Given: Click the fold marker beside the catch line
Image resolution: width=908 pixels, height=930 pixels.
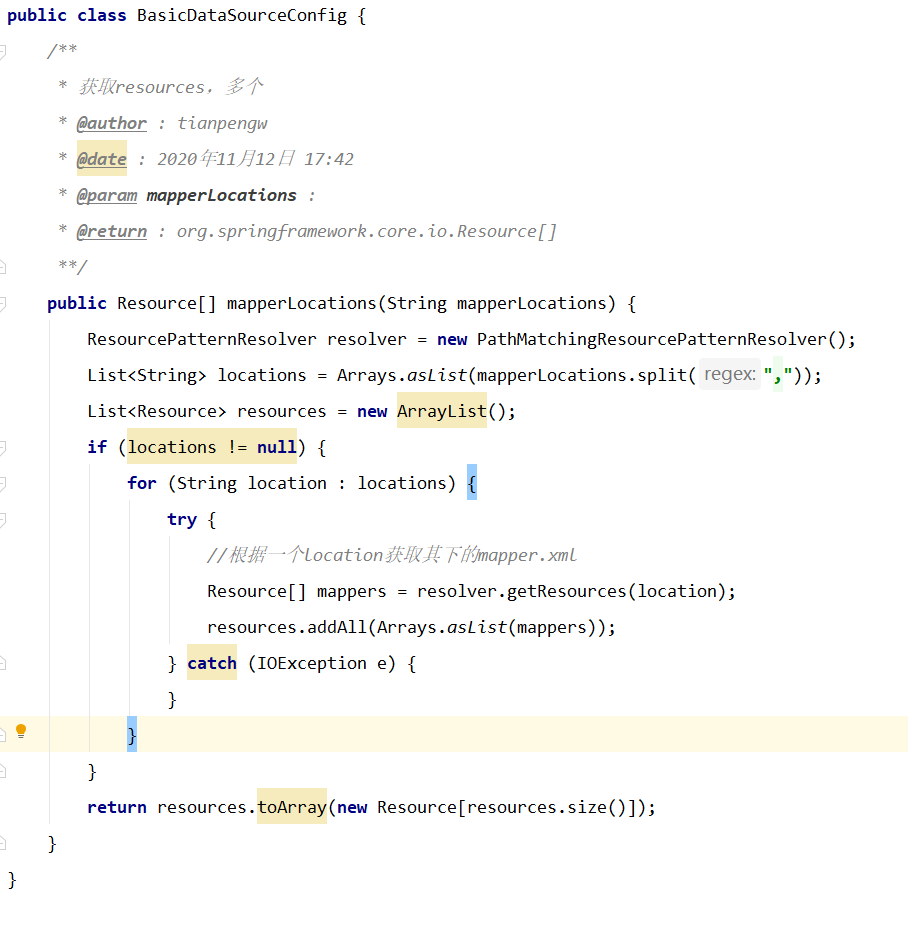Looking at the screenshot, I should 2,664.
